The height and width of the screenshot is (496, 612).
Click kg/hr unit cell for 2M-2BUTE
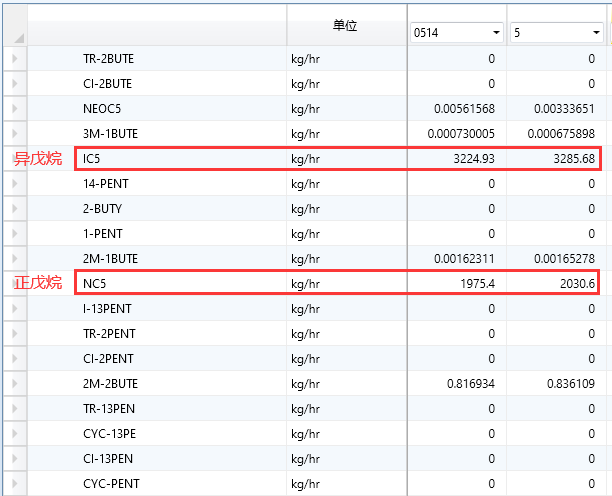(305, 384)
